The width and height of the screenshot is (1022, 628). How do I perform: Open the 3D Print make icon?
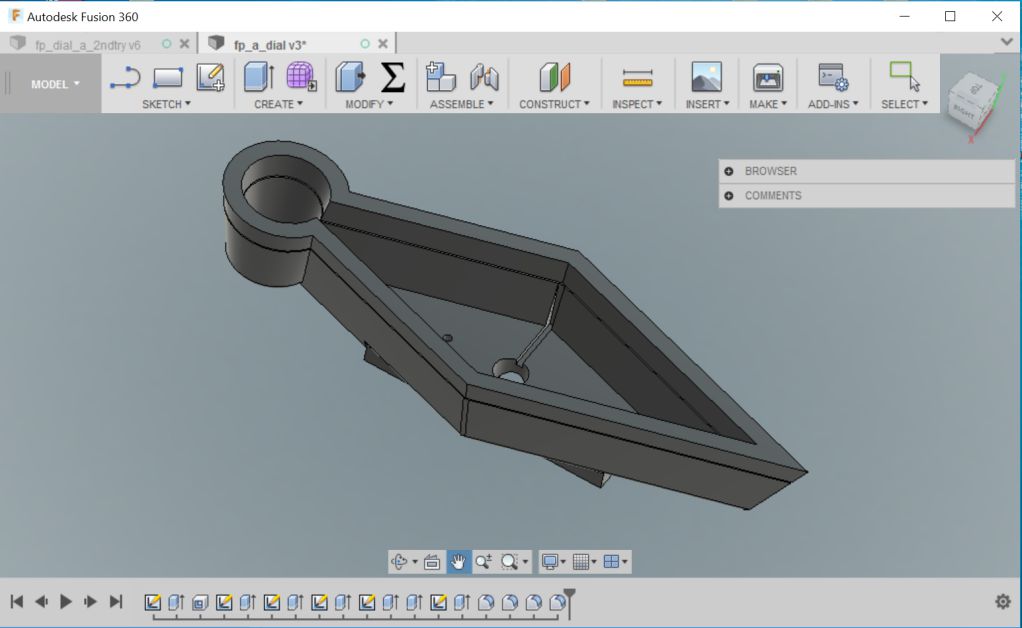pyautogui.click(x=768, y=78)
